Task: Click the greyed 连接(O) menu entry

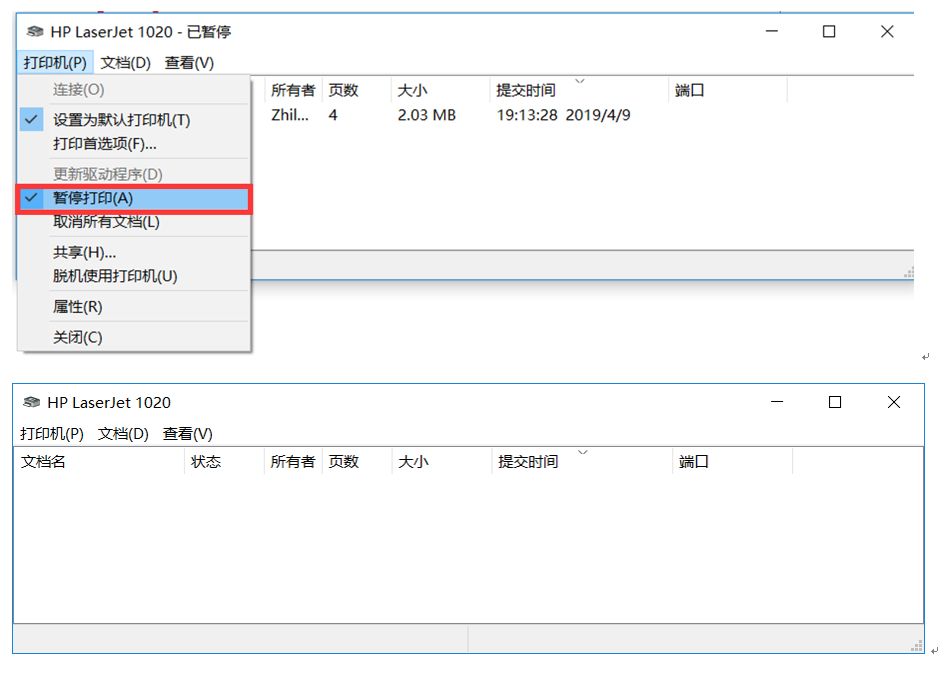Action: pyautogui.click(x=134, y=90)
